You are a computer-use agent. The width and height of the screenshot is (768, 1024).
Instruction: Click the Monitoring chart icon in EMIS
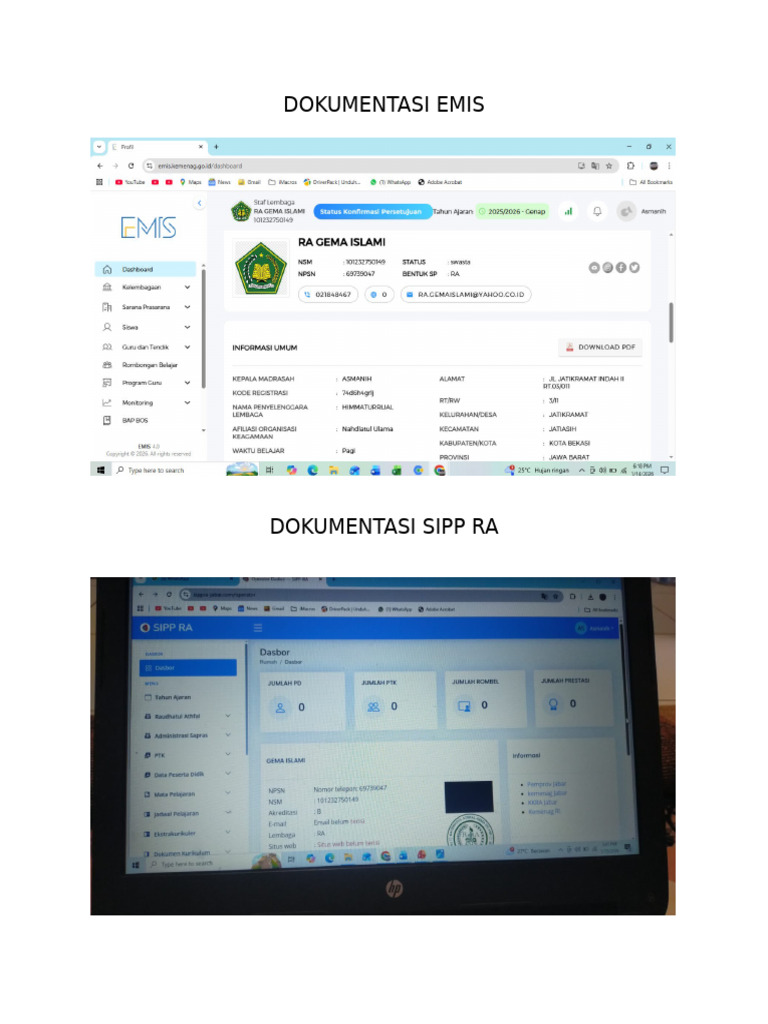click(x=107, y=403)
